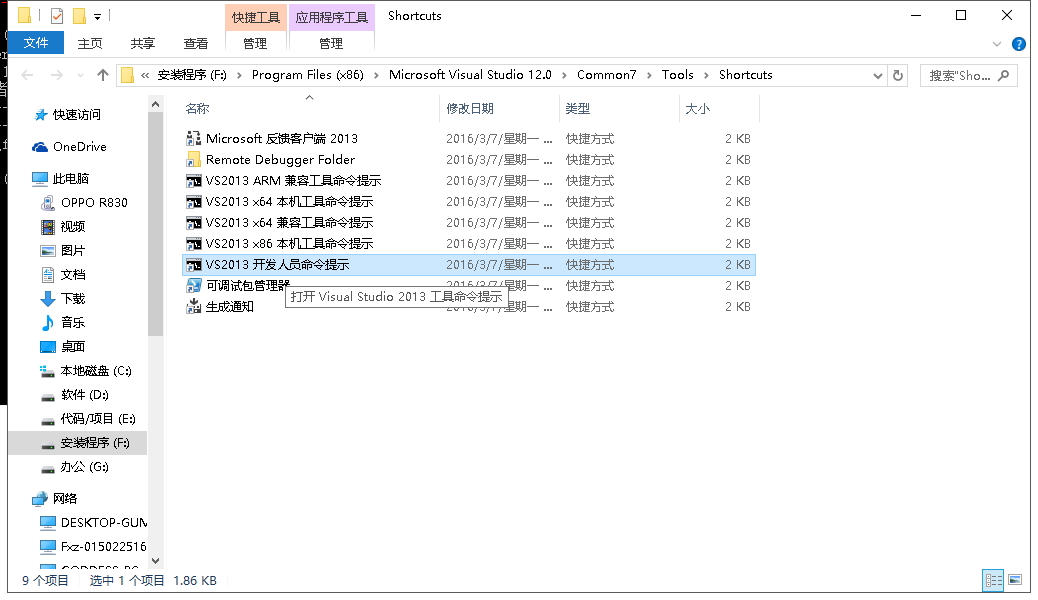Open the 文件 ribbon tab
The image size is (1038, 600).
point(36,43)
